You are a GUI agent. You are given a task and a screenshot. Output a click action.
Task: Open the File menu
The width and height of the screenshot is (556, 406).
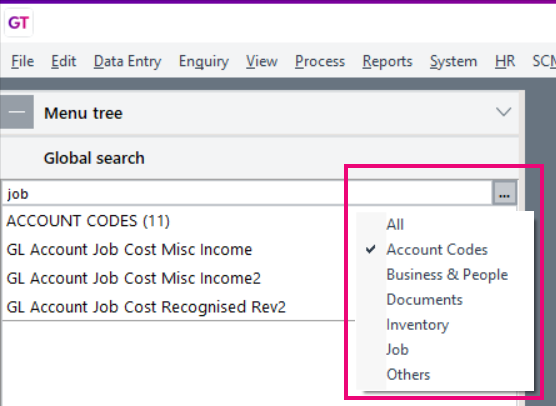[x=23, y=61]
